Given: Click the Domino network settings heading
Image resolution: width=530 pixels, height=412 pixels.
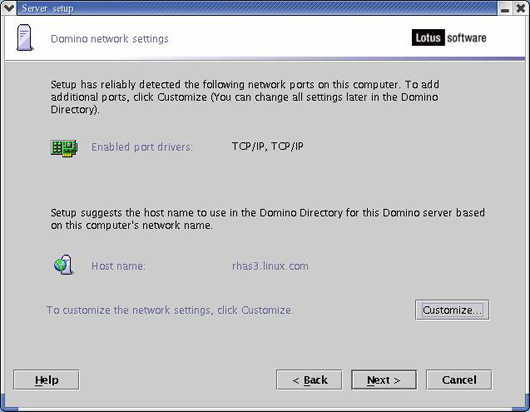Looking at the screenshot, I should coord(110,39).
